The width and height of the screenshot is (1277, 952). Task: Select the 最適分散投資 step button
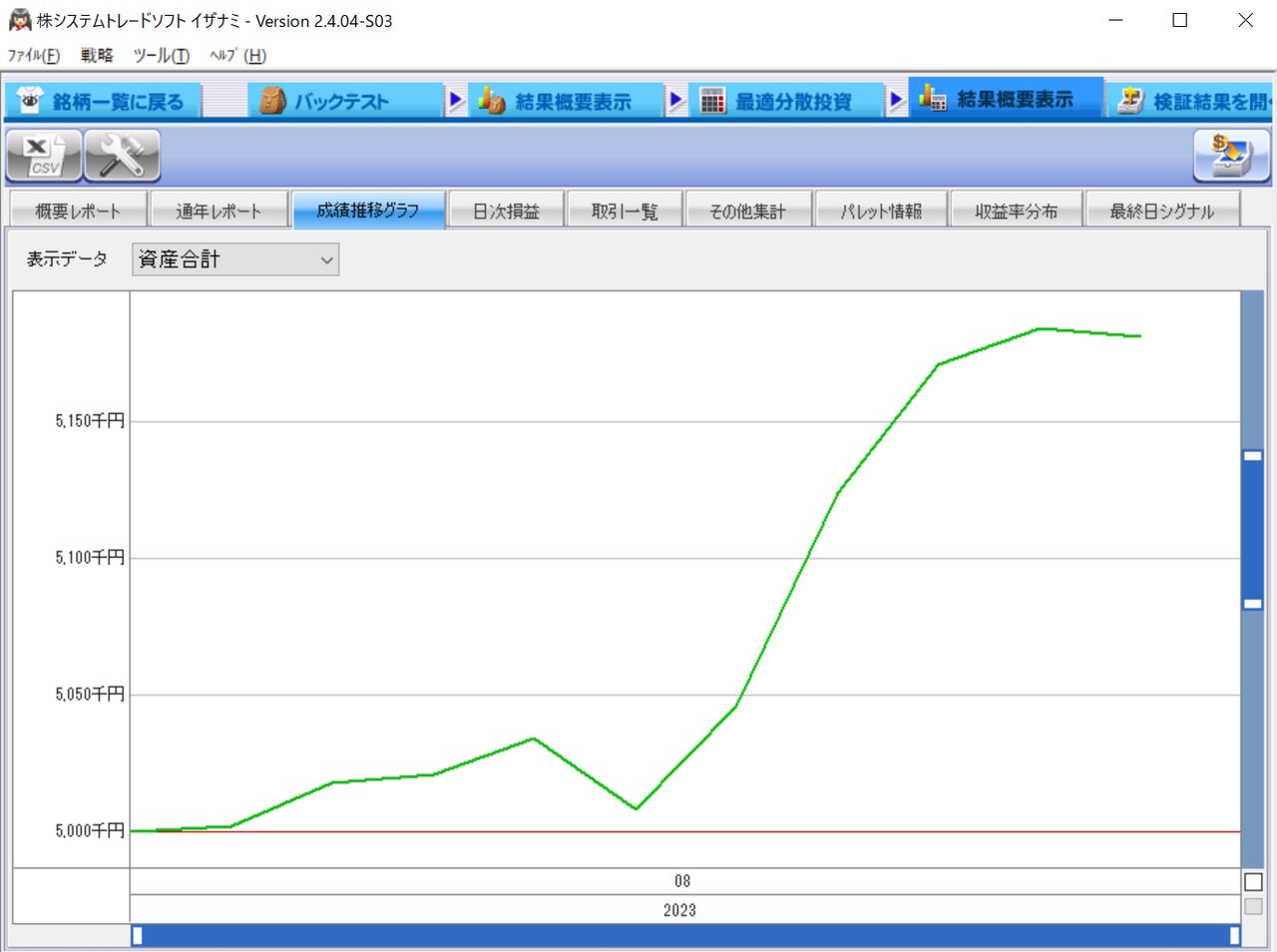[785, 101]
